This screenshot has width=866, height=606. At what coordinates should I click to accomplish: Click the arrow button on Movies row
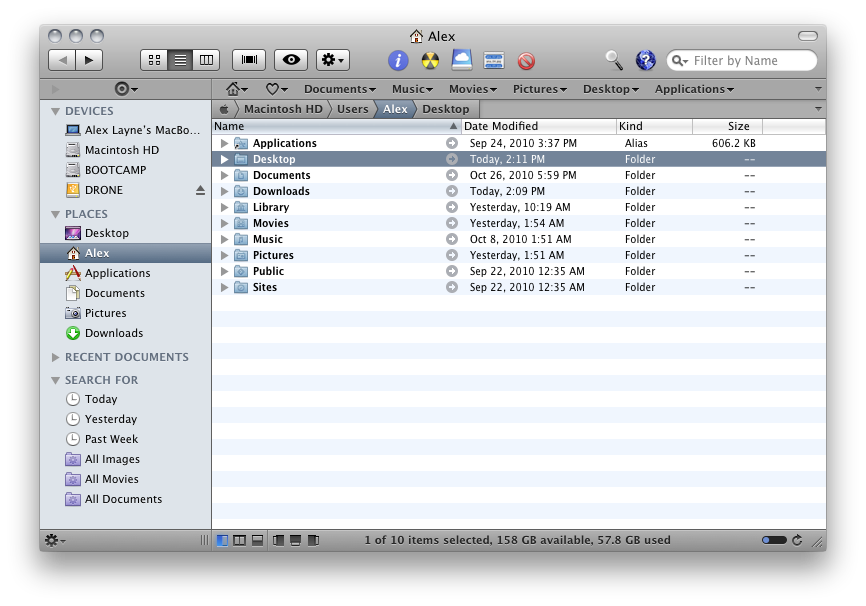452,223
